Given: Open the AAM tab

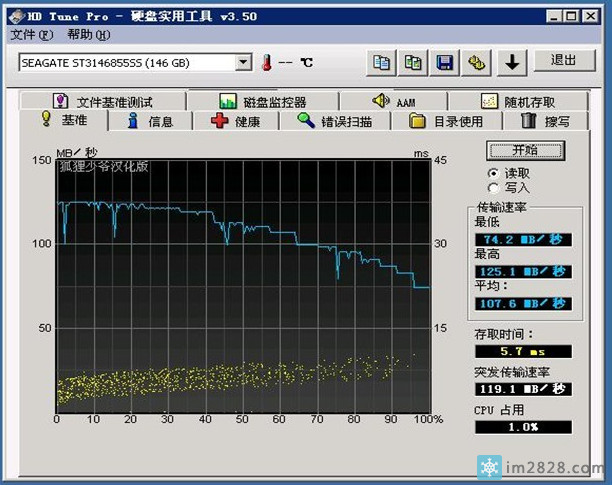Looking at the screenshot, I should coord(393,101).
